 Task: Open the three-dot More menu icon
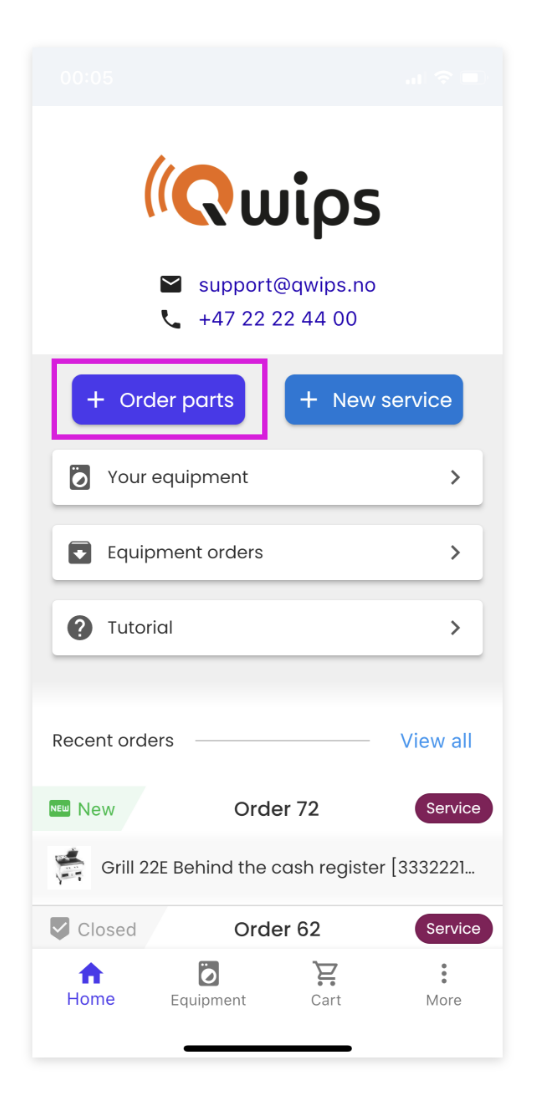444,973
